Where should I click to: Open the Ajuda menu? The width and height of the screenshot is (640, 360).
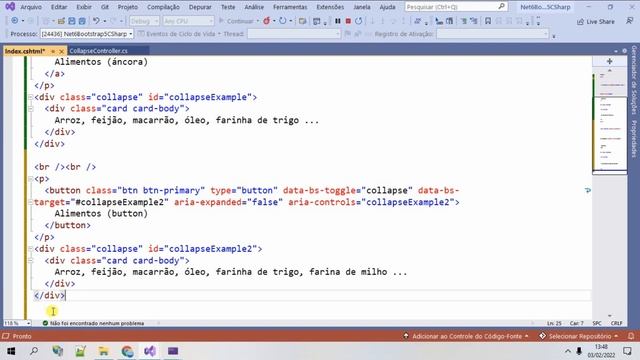coord(387,7)
